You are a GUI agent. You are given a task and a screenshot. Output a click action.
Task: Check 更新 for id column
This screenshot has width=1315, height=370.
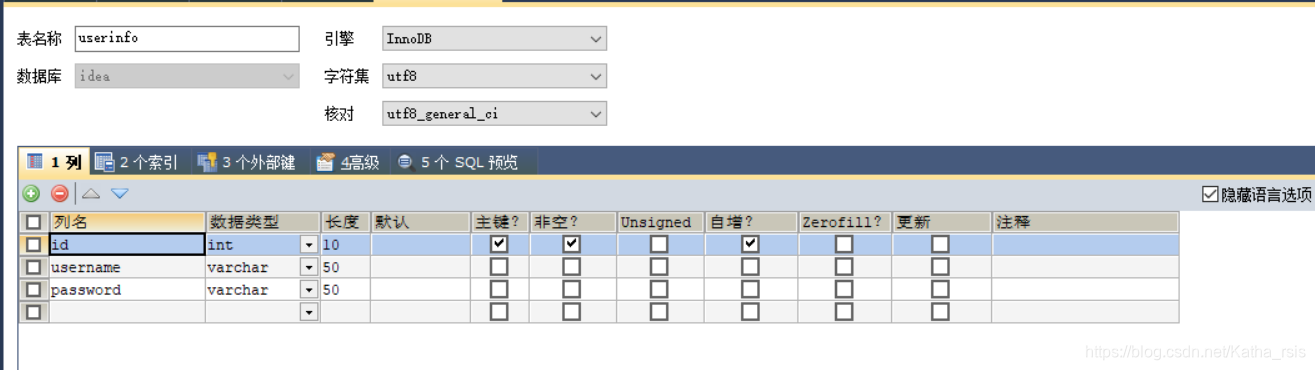point(940,244)
